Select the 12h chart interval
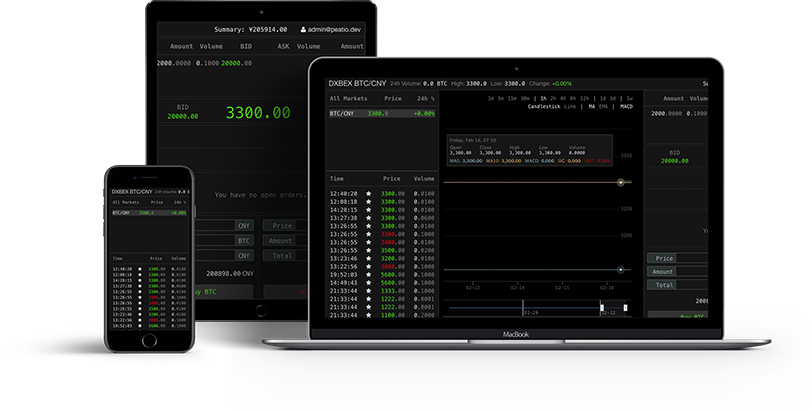The height and width of the screenshot is (411, 812). (x=584, y=98)
